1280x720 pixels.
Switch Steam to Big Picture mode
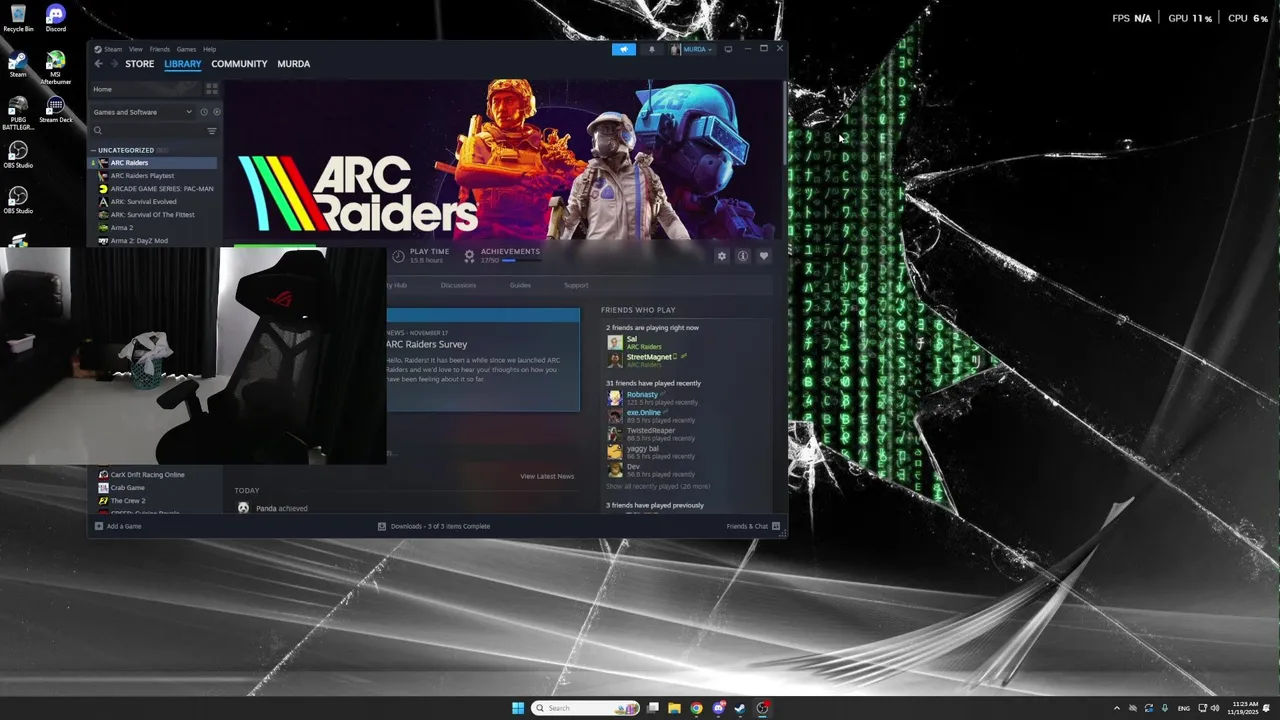(x=728, y=49)
